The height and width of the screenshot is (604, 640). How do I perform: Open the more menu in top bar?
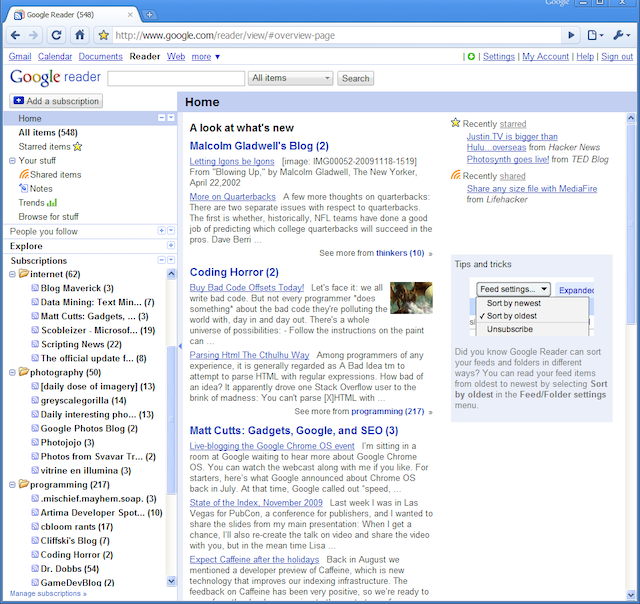pos(206,57)
